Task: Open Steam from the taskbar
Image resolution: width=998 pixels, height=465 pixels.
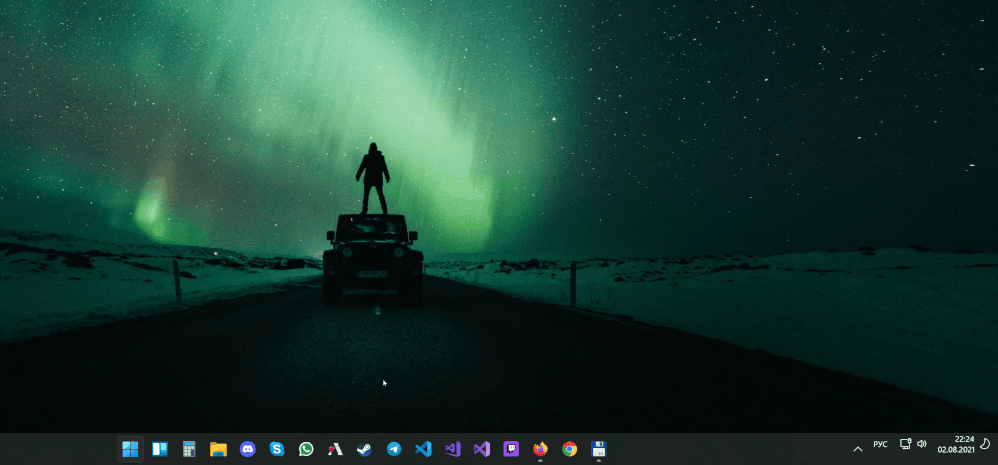Action: pyautogui.click(x=365, y=449)
